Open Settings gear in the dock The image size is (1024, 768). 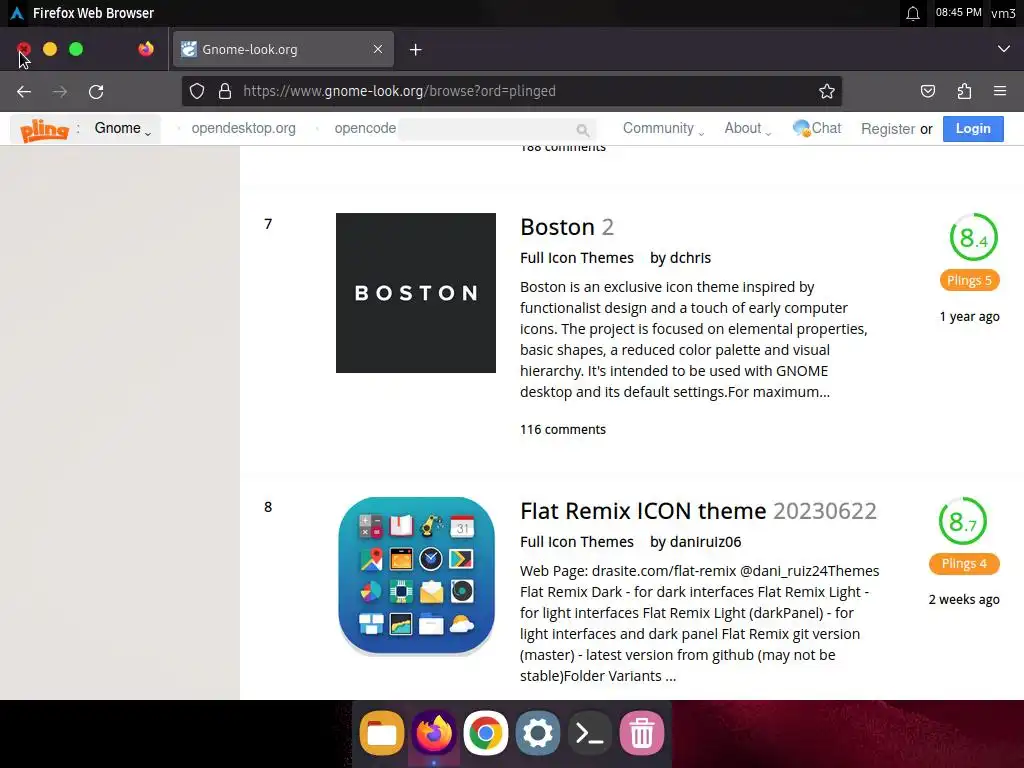pos(537,733)
